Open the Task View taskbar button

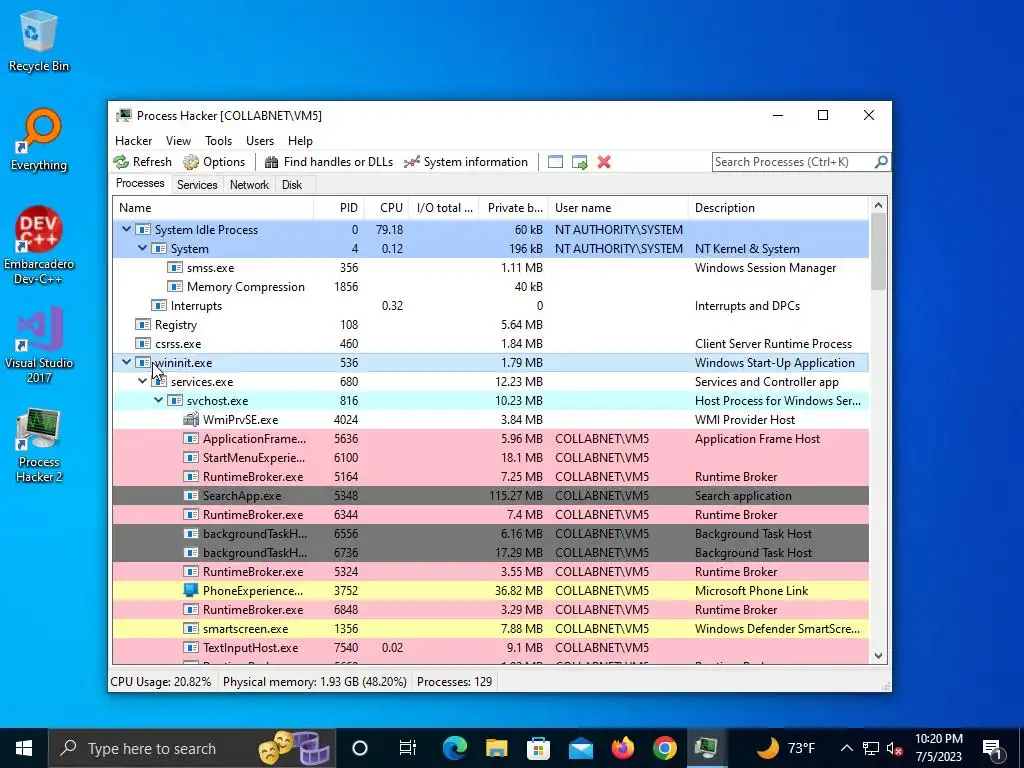tap(408, 748)
